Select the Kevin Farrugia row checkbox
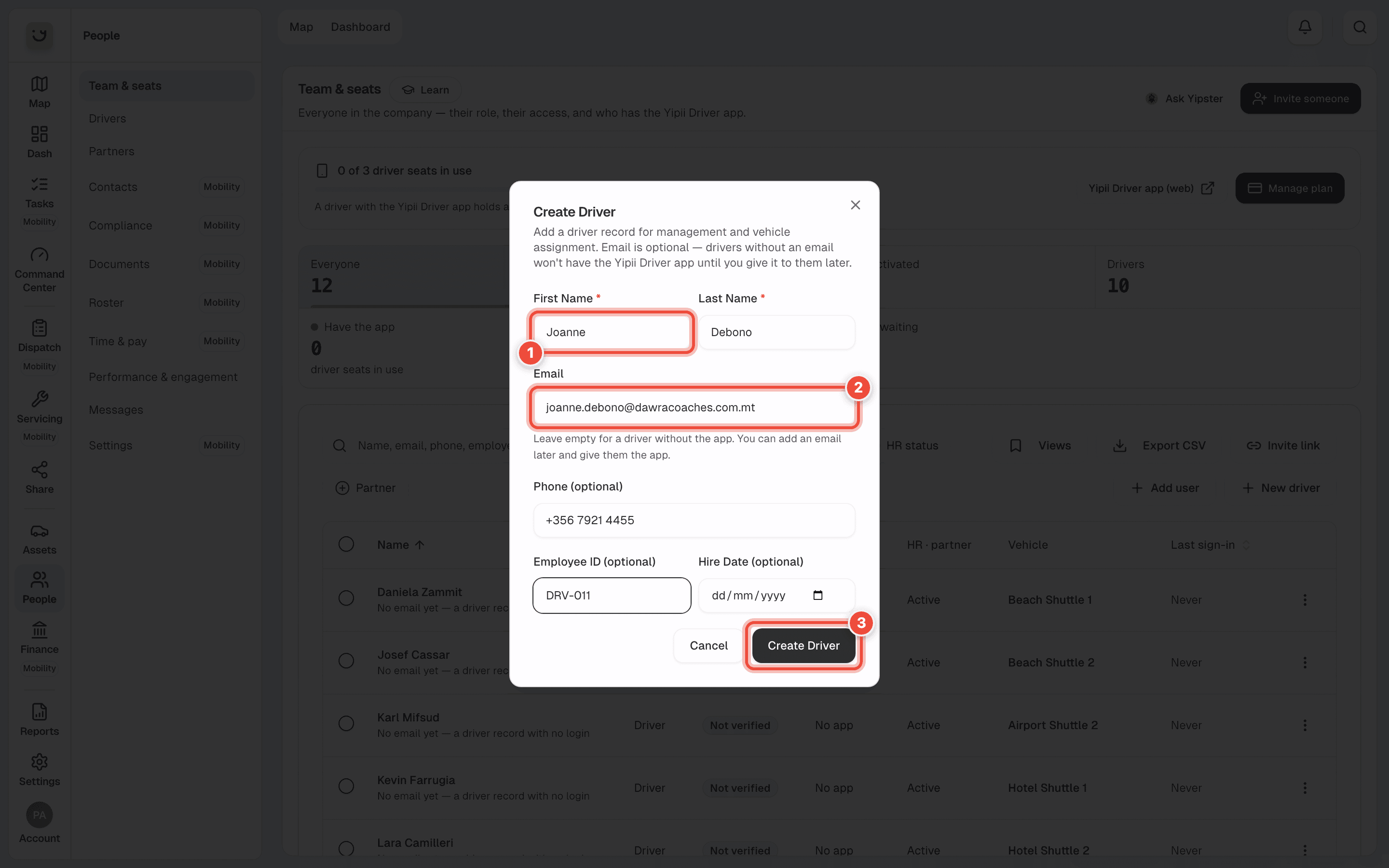The height and width of the screenshot is (868, 1389). (x=346, y=786)
